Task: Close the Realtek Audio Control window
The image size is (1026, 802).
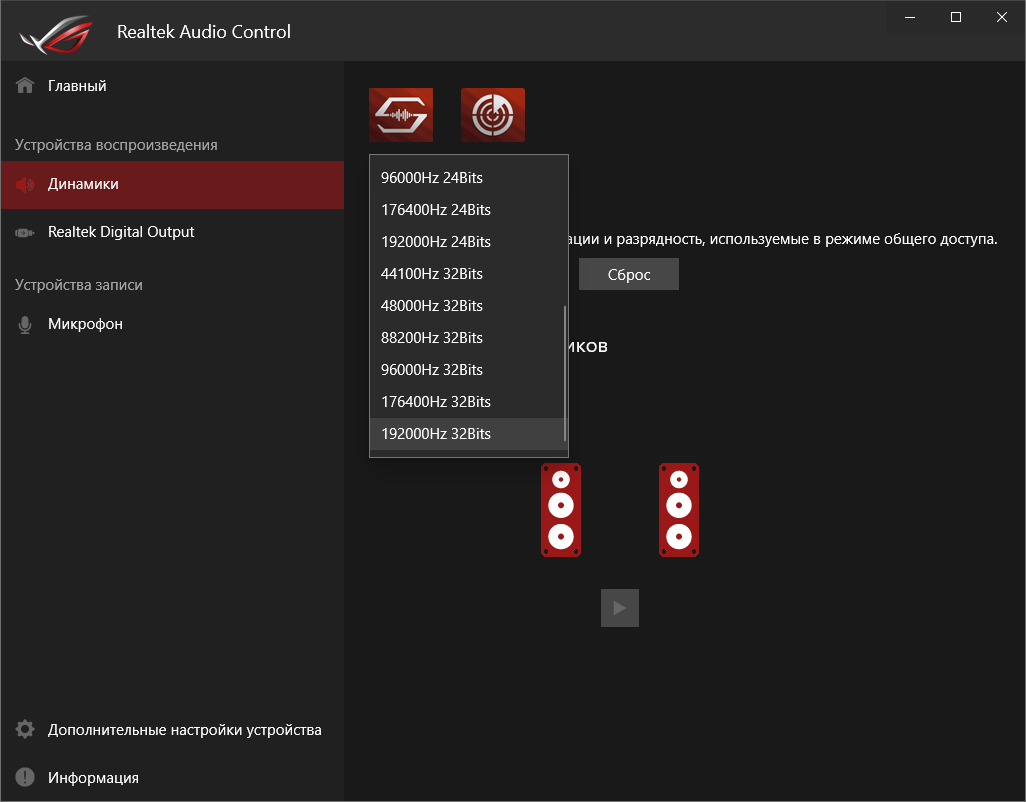Action: (1001, 18)
